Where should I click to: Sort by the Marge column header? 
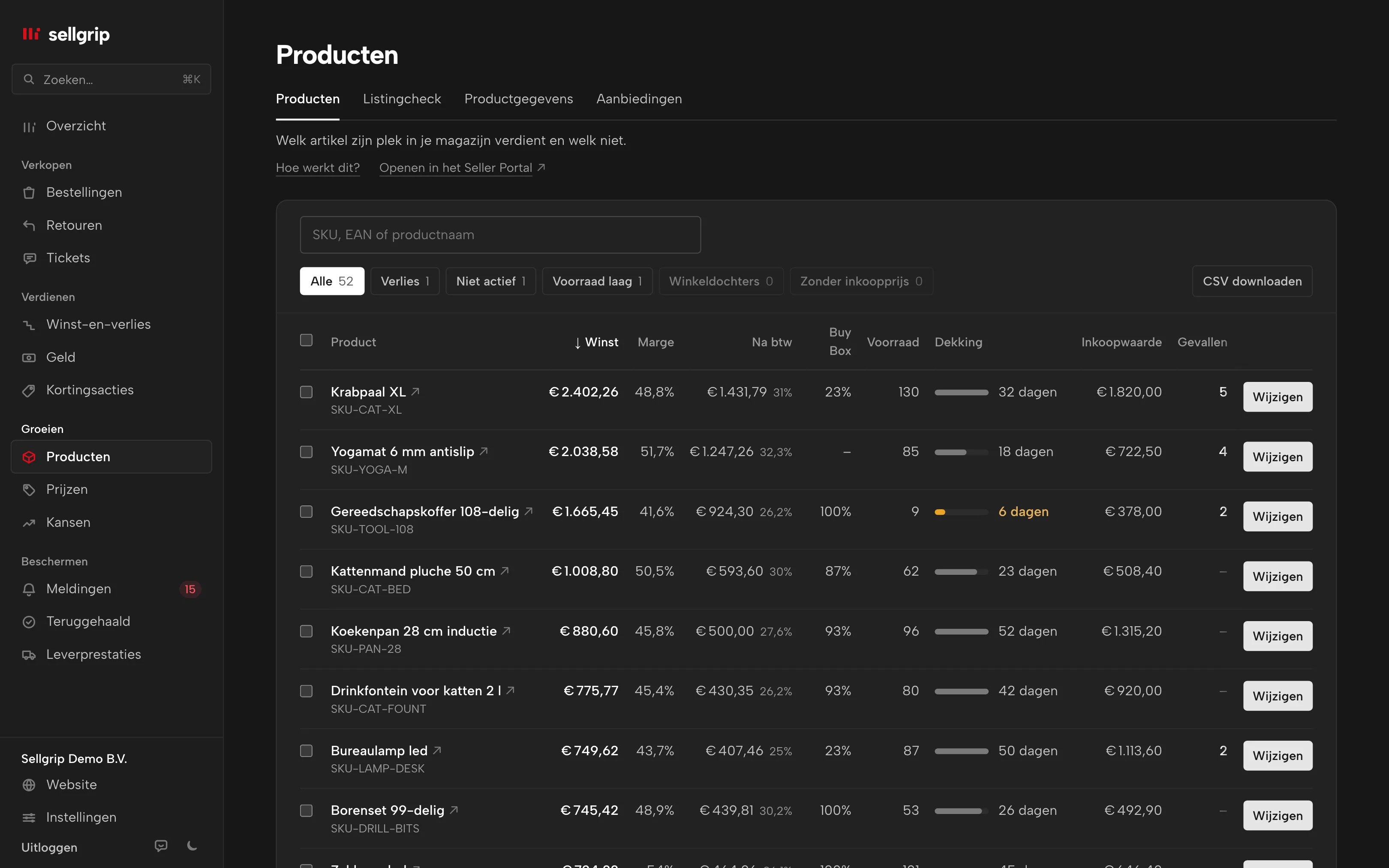(655, 342)
